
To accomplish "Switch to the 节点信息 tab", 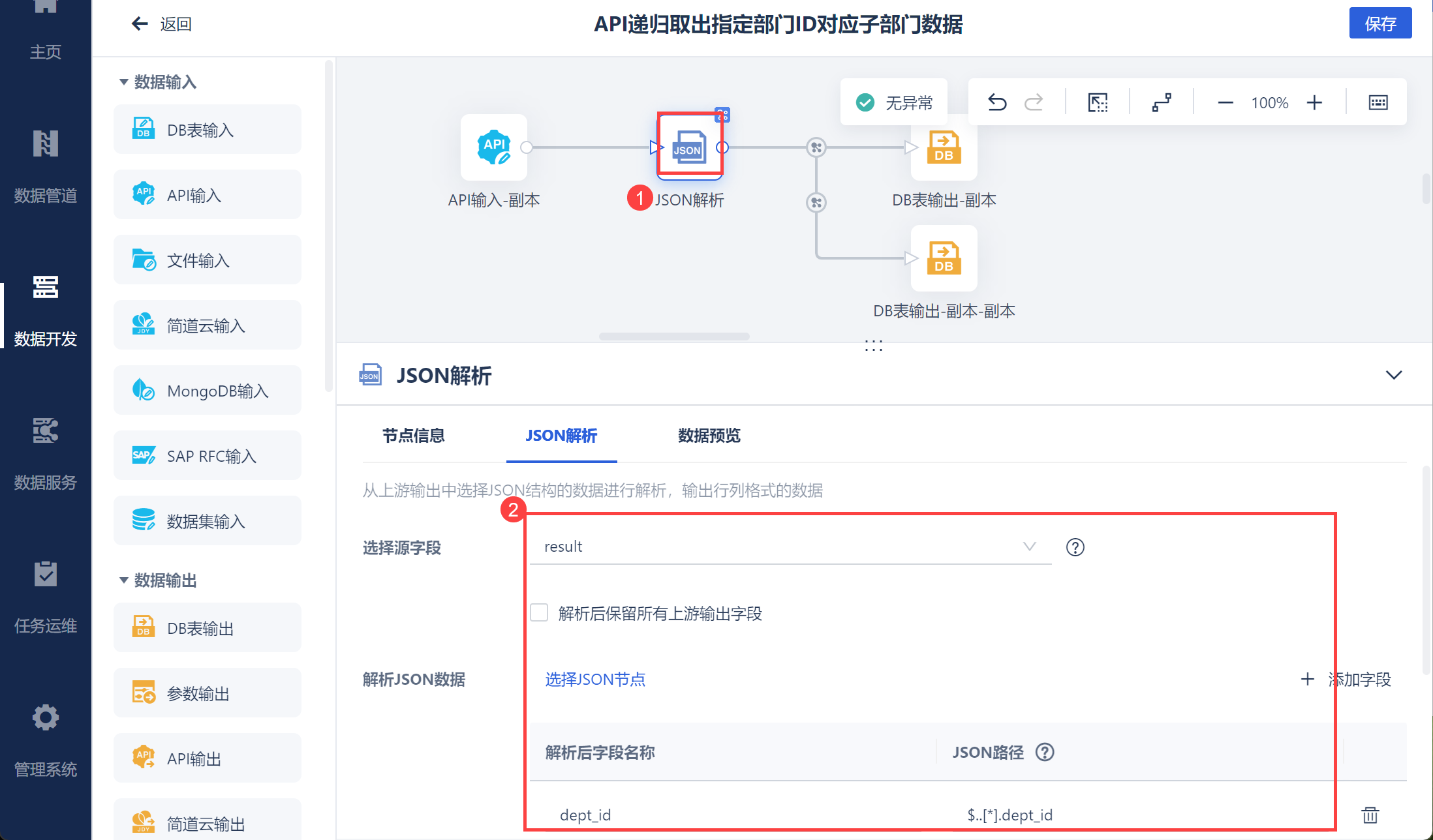I will (413, 436).
